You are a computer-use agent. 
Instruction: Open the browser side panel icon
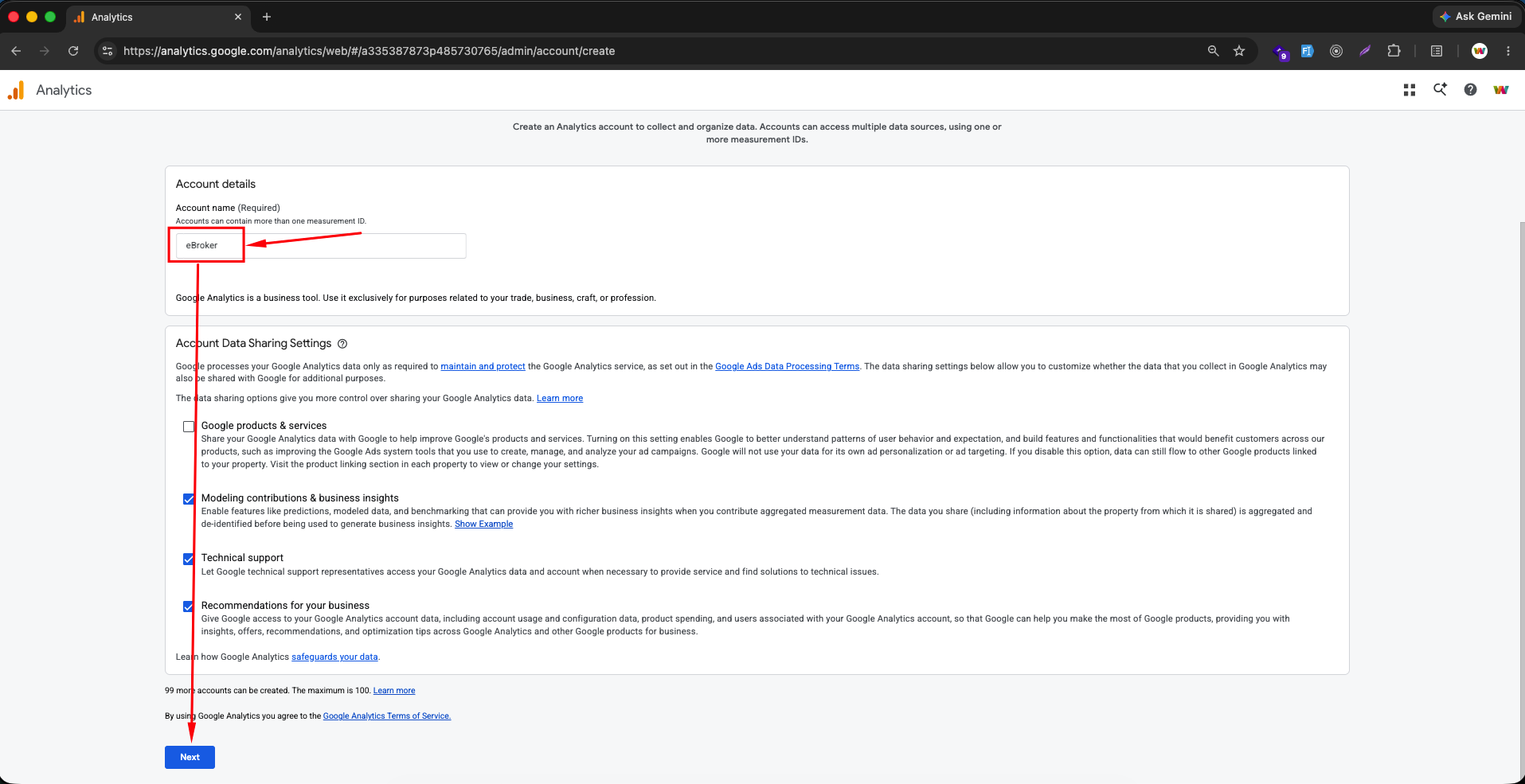(1437, 51)
